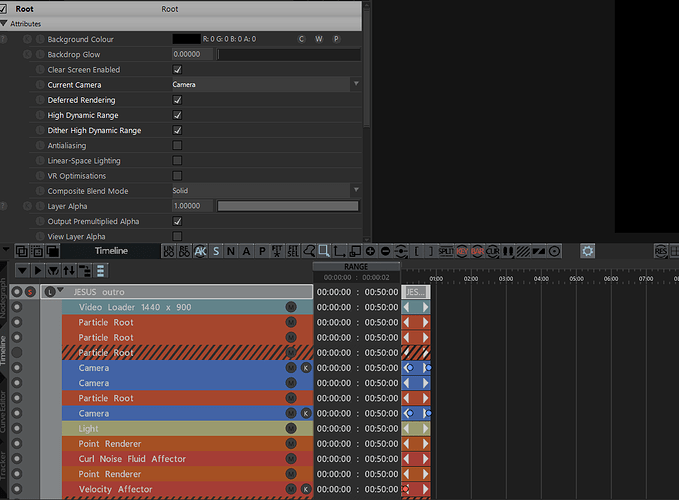Image resolution: width=679 pixels, height=500 pixels.
Task: Click the A timeline toolbar button
Action: [246, 251]
